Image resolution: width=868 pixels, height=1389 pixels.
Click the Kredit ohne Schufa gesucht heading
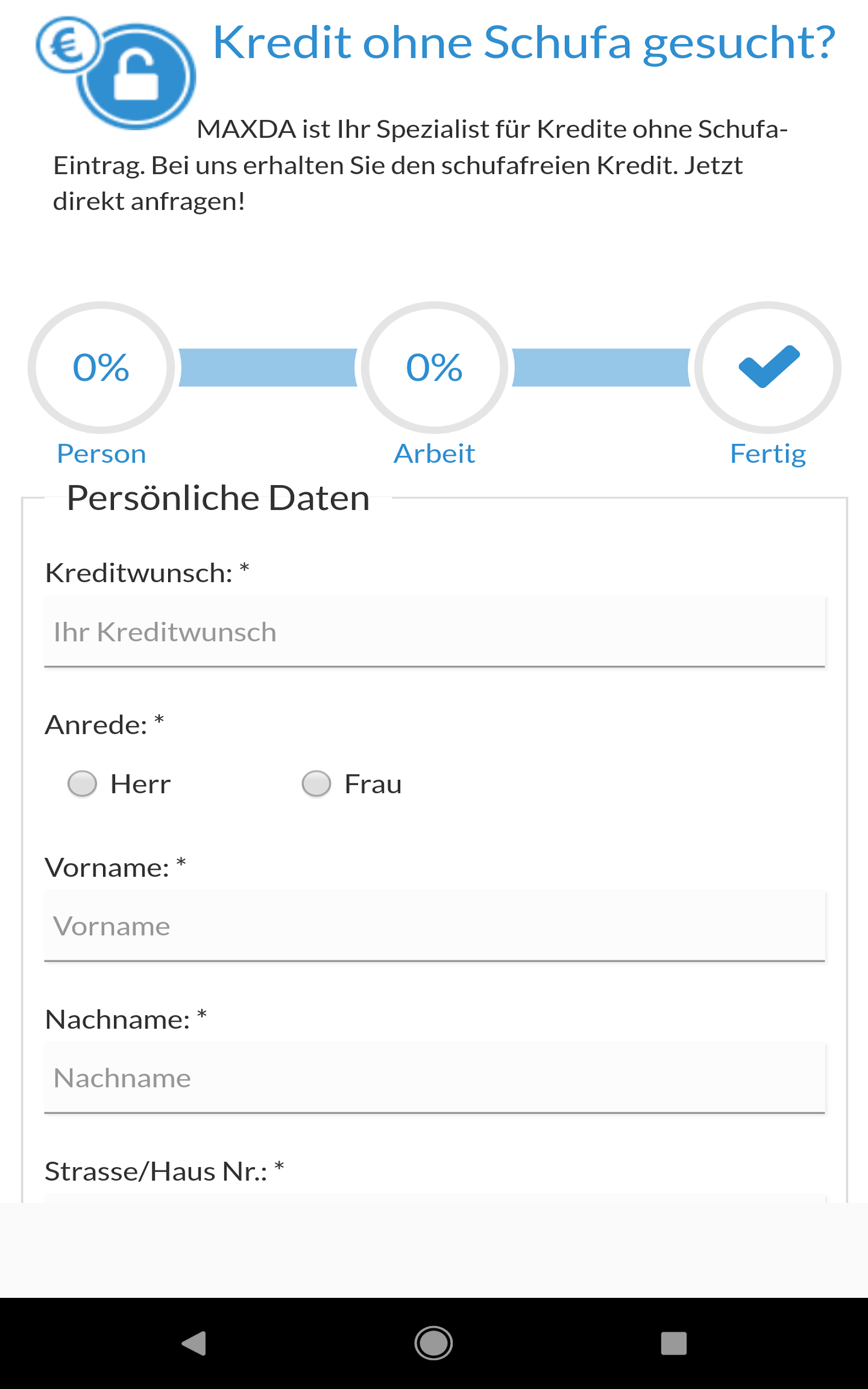[524, 42]
